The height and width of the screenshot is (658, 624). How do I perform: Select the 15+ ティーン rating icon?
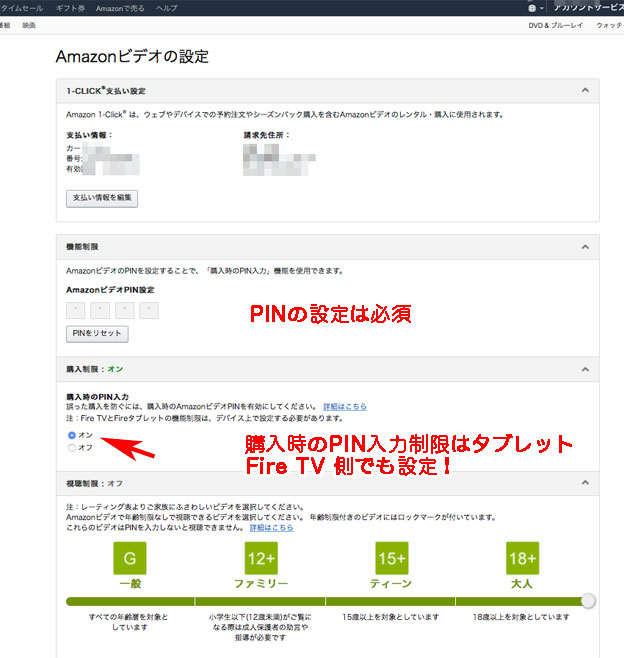[x=392, y=558]
